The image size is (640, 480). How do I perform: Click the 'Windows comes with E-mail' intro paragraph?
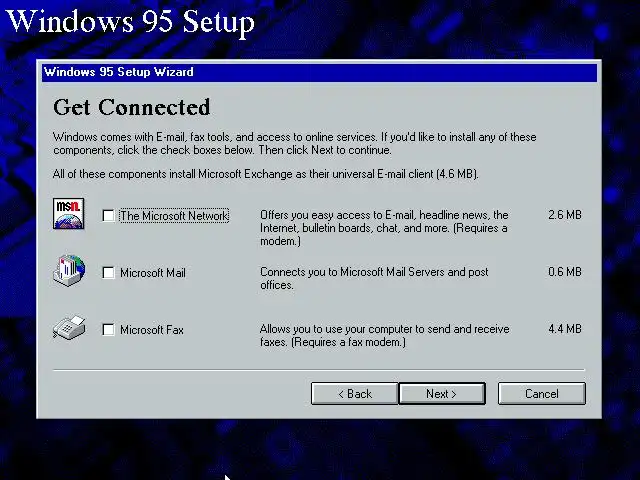[x=294, y=143]
